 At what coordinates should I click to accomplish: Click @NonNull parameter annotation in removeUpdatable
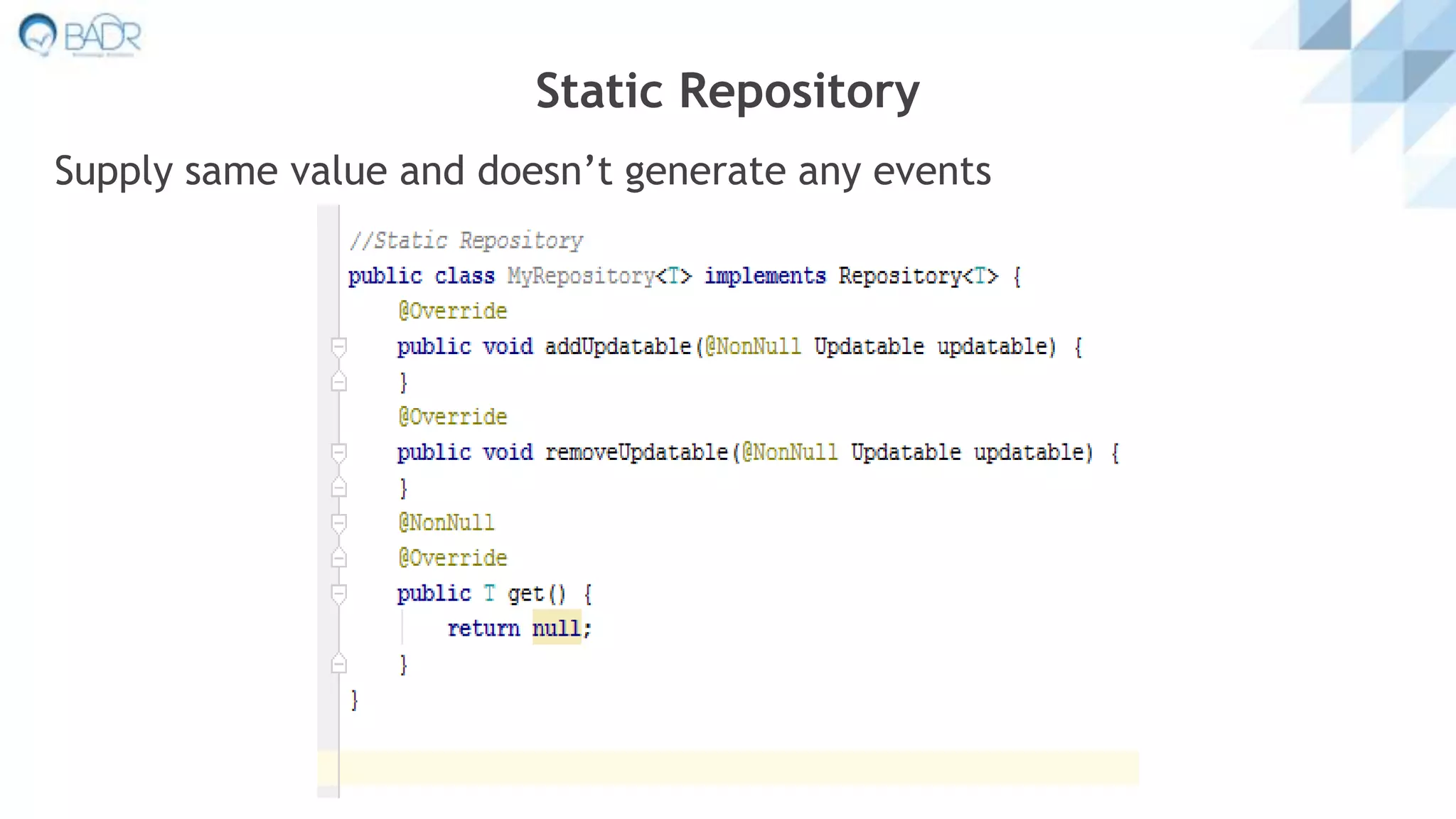[789, 453]
